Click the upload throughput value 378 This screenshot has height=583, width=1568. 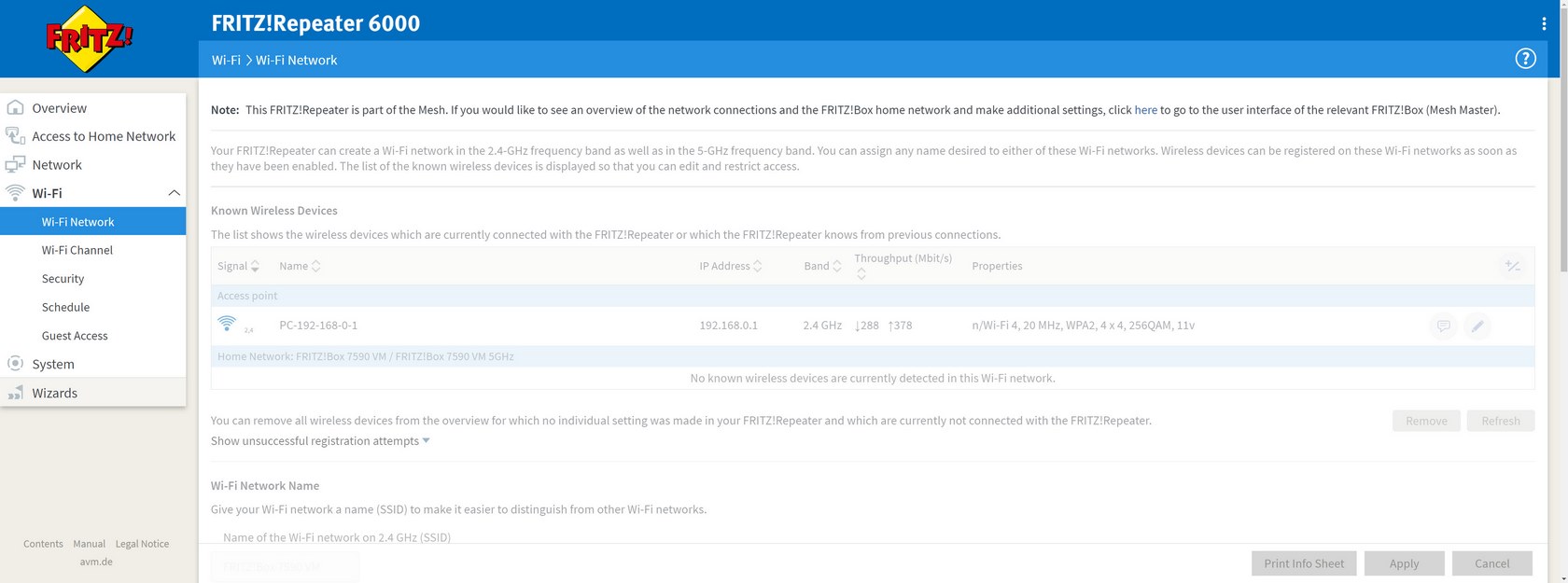[x=901, y=326]
